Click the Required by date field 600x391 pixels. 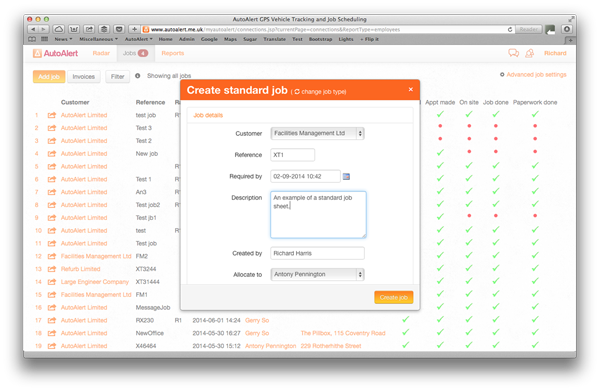point(305,176)
